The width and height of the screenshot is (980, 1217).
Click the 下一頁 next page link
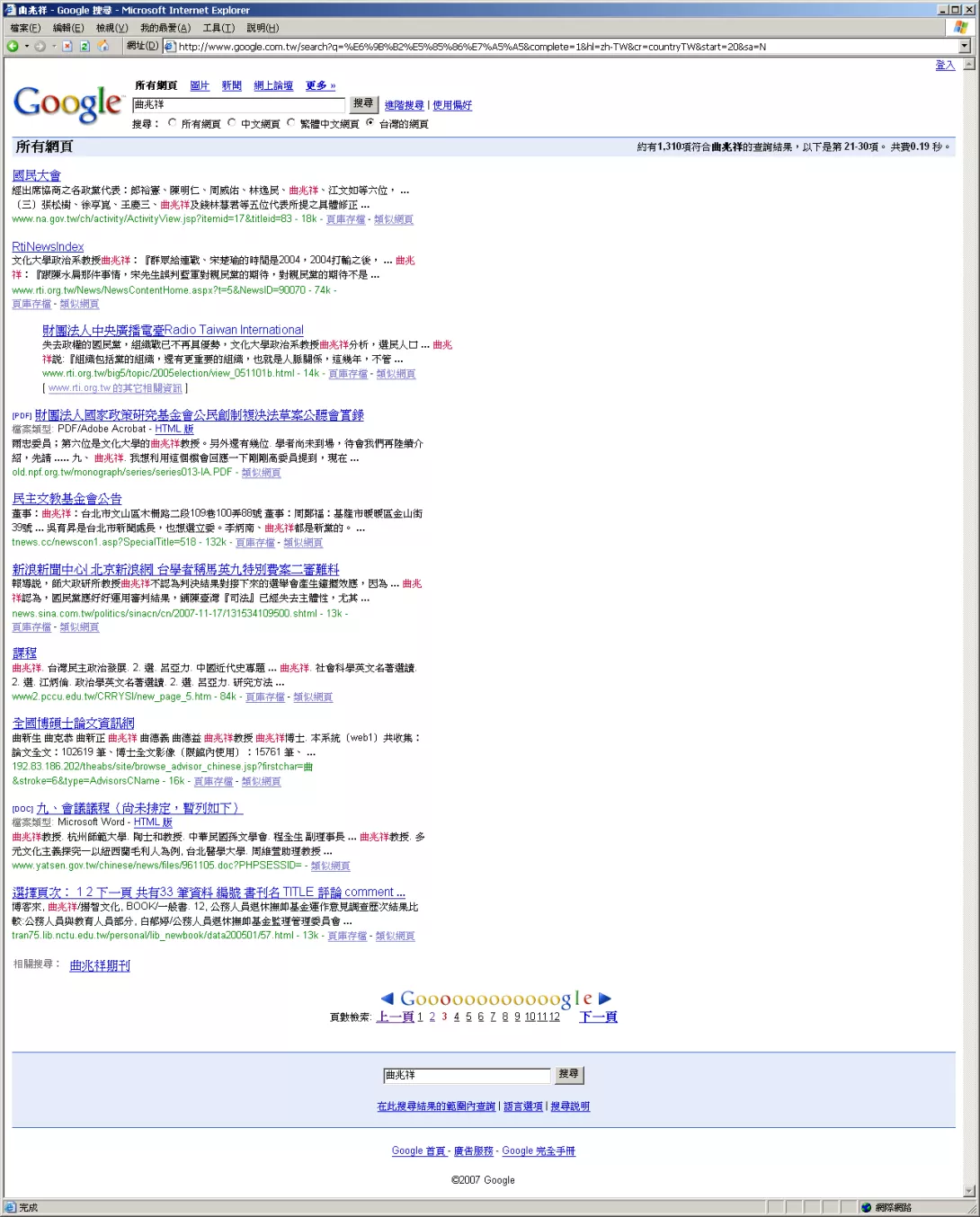pyautogui.click(x=598, y=1017)
